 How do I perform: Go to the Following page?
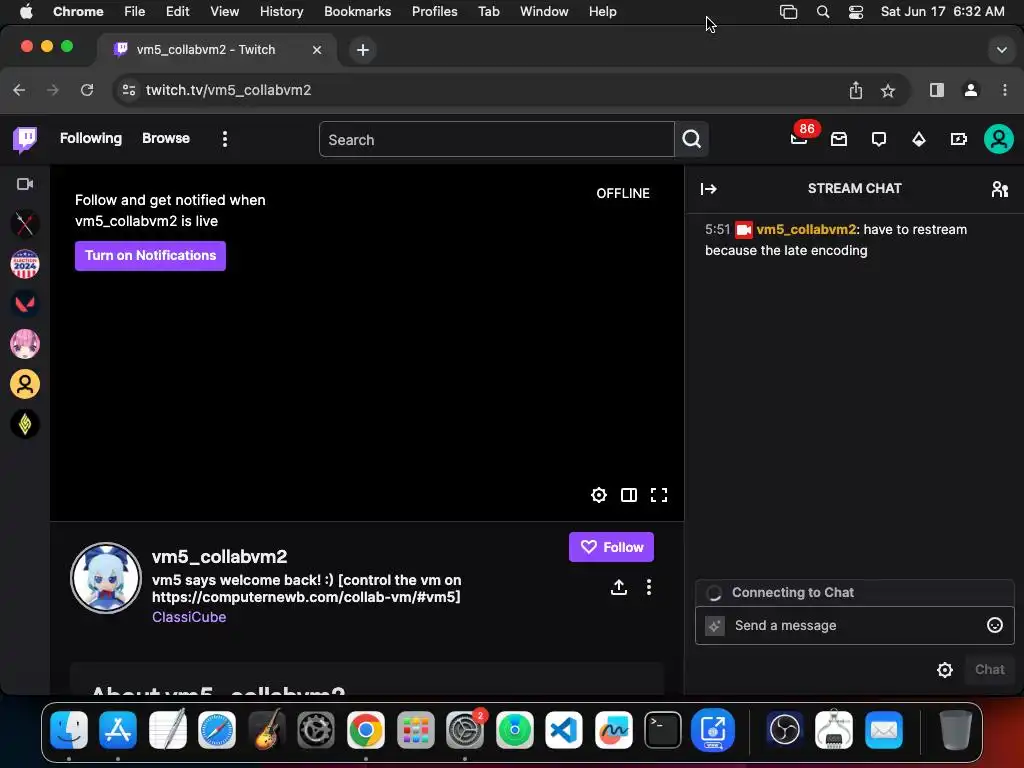click(x=91, y=138)
